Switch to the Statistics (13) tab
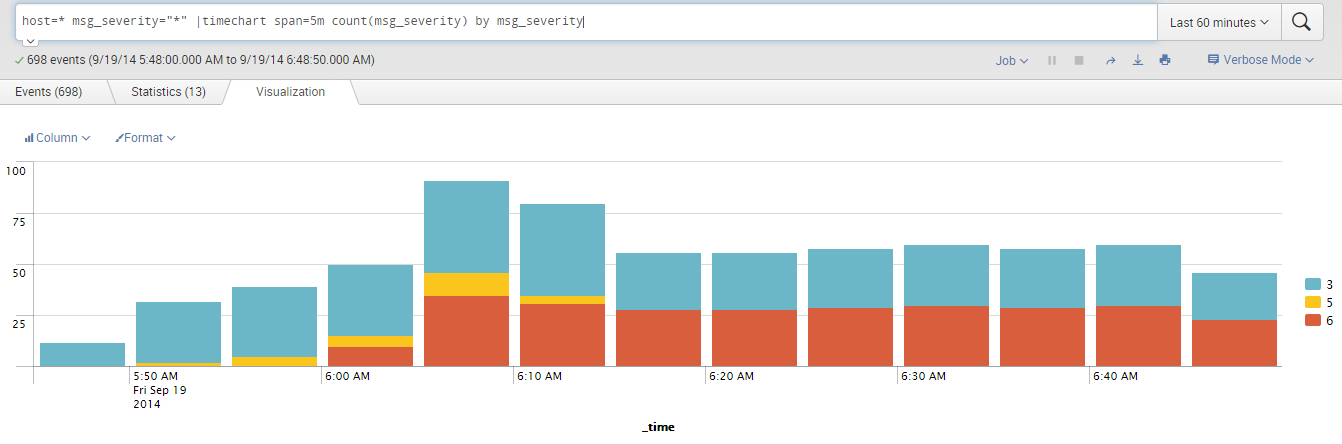Viewport: 1342px width, 444px height. (168, 92)
